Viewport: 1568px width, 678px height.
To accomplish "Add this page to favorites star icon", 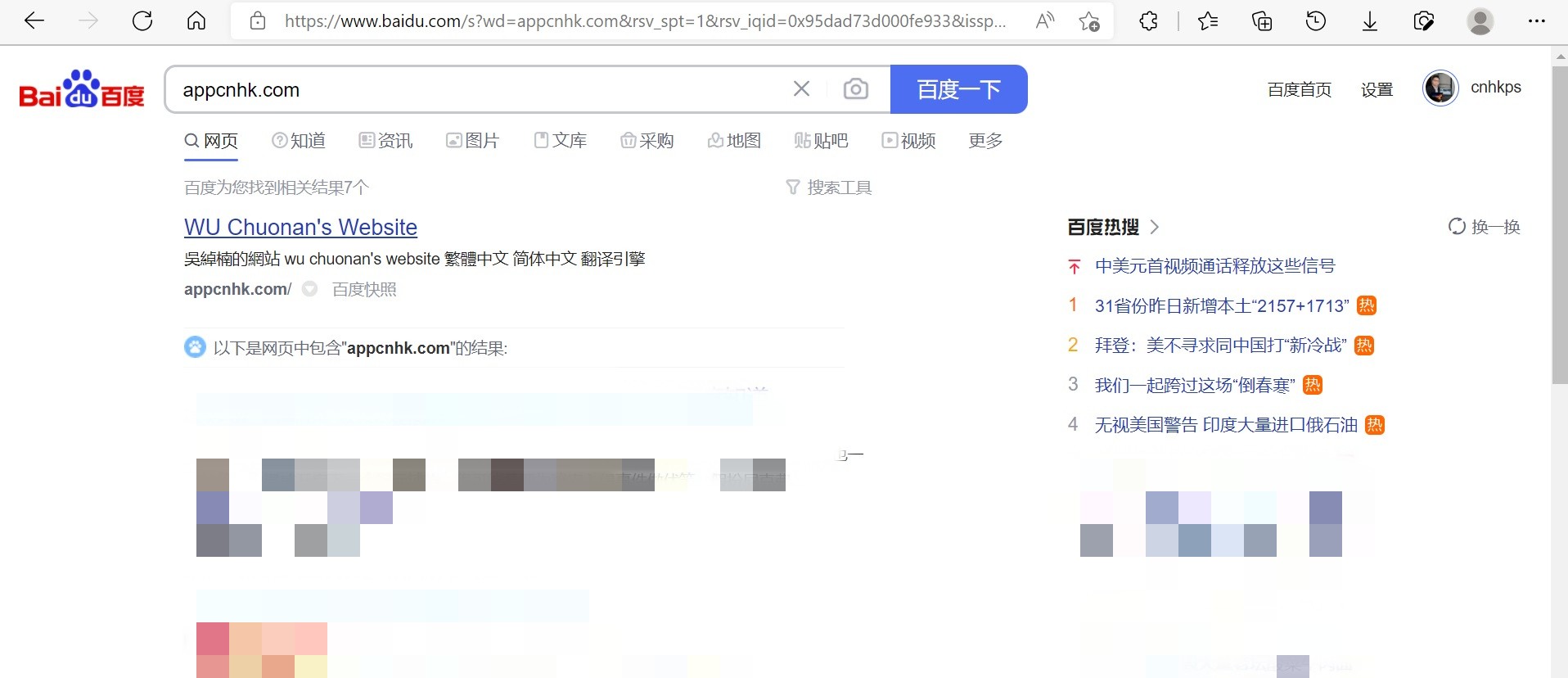I will click(x=1088, y=21).
